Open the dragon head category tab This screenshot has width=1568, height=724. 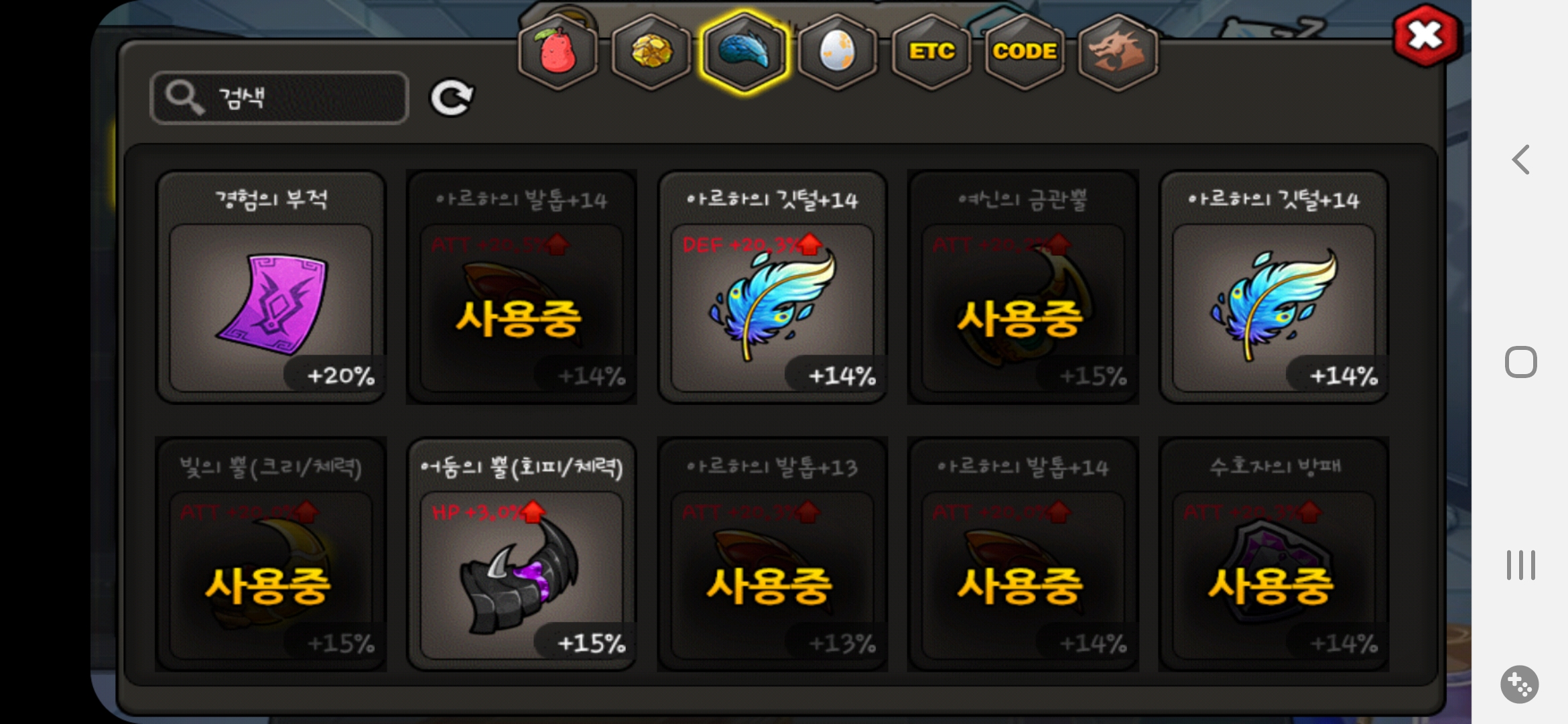[x=1118, y=52]
